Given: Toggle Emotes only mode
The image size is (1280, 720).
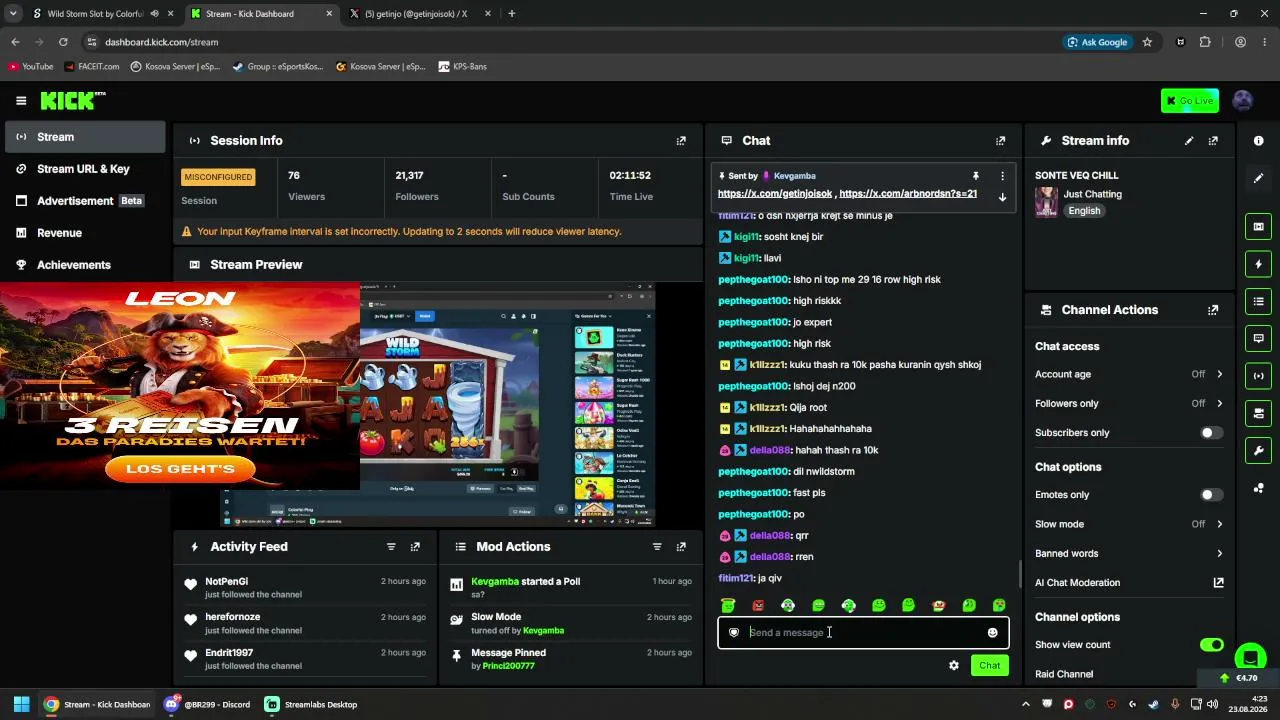Looking at the screenshot, I should point(1211,495).
